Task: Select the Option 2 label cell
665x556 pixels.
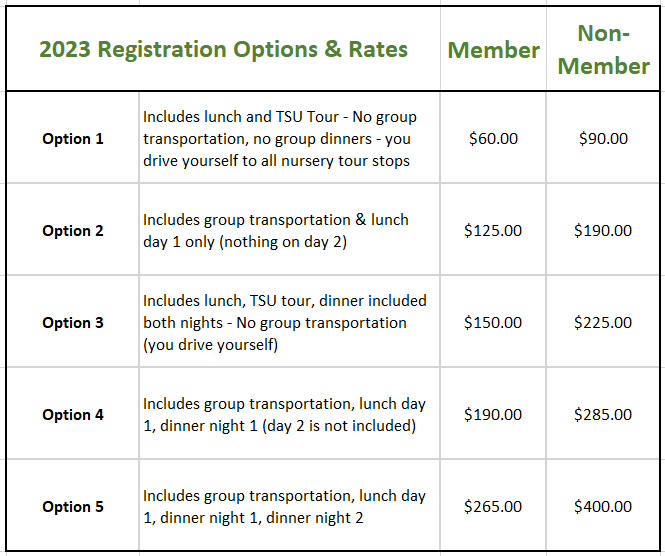Action: click(x=73, y=231)
